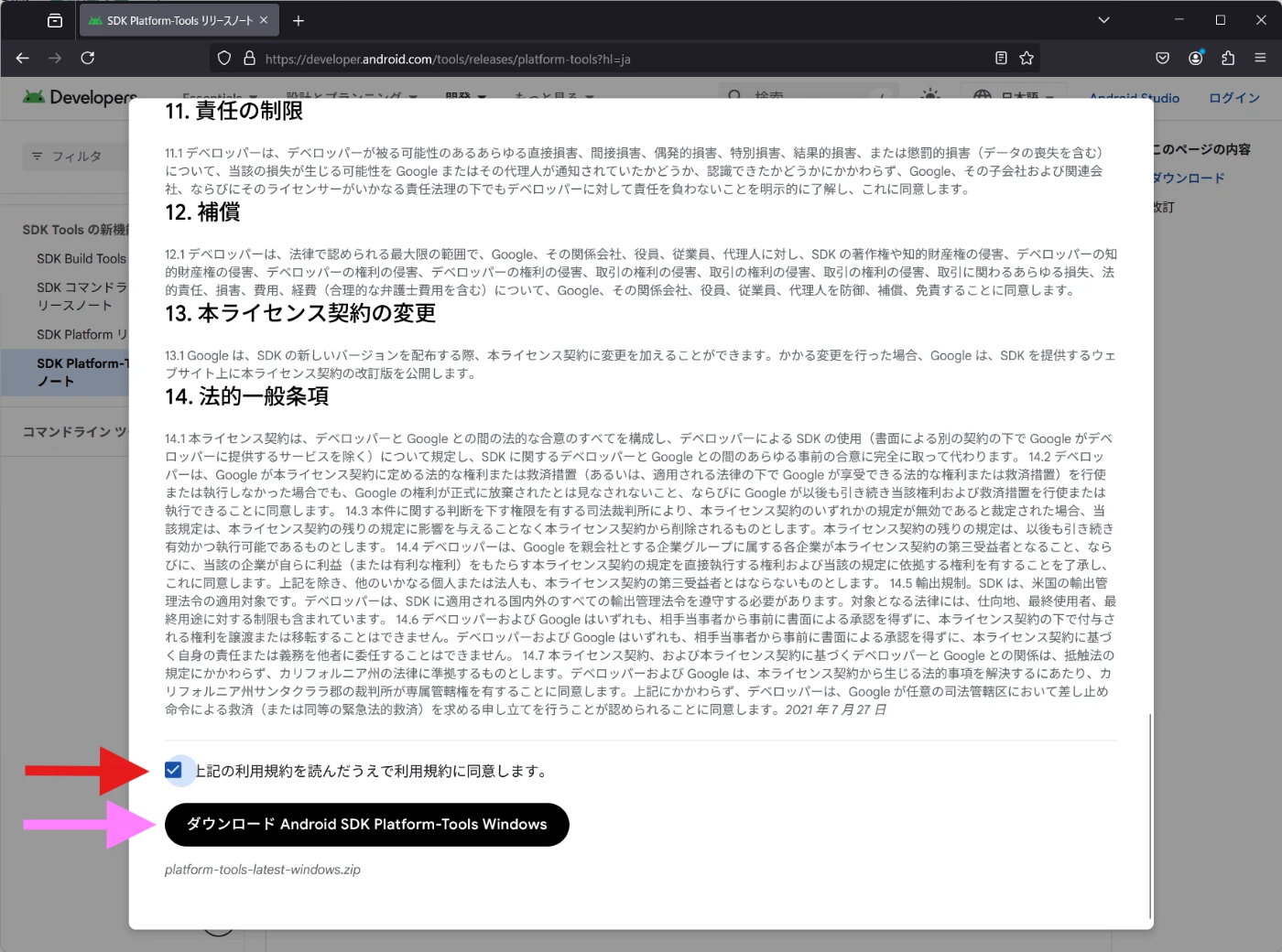This screenshot has height=952, width=1282.
Task: Click the 11. 責任の制限 heading
Action: [234, 111]
